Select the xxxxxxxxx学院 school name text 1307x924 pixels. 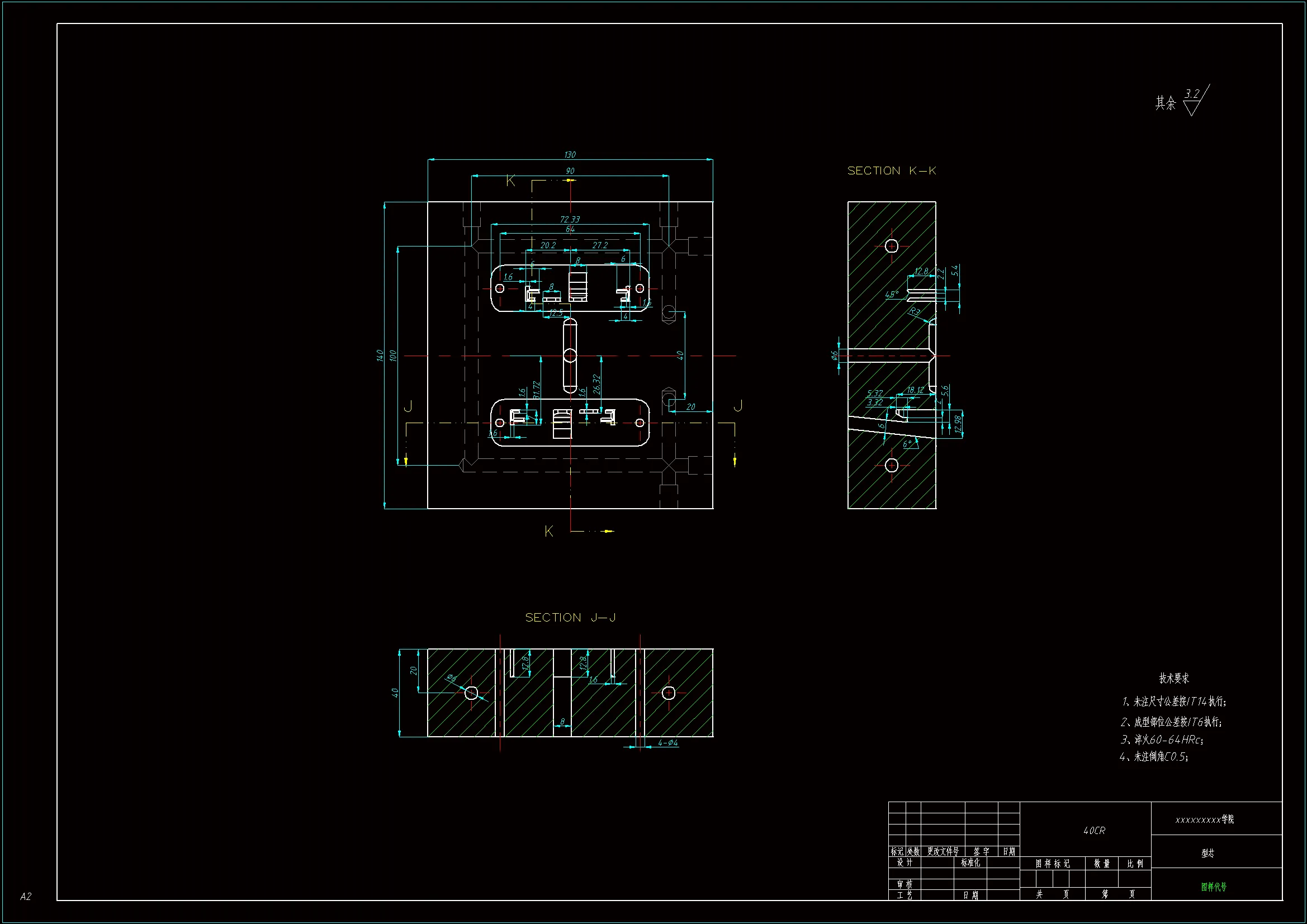click(x=1205, y=819)
